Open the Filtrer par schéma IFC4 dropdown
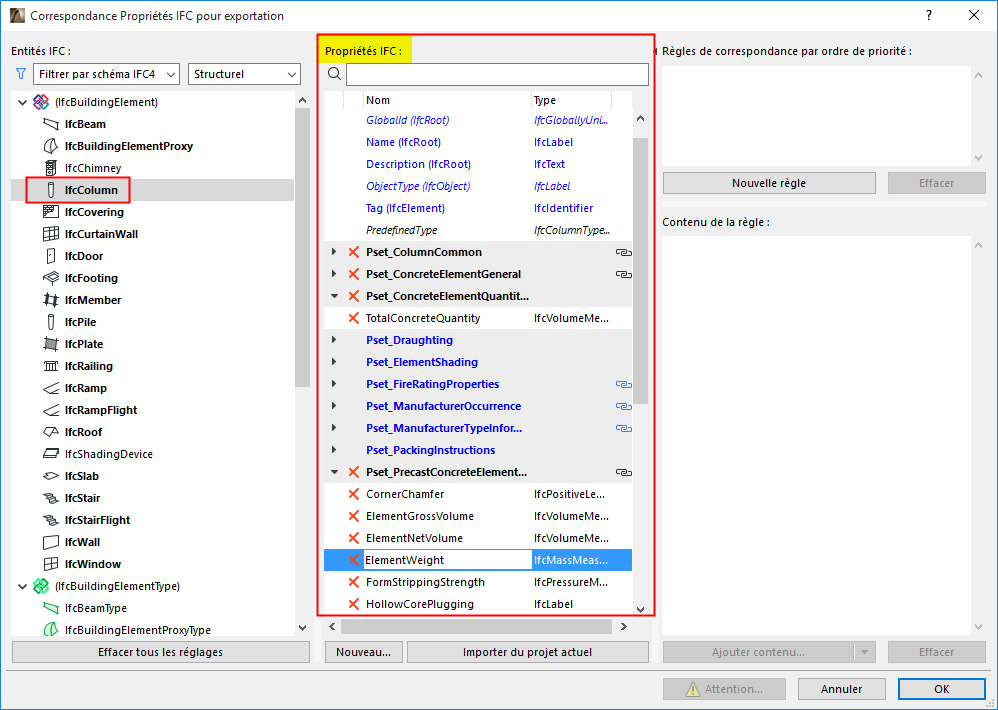Screen dimensions: 998x710 point(106,74)
